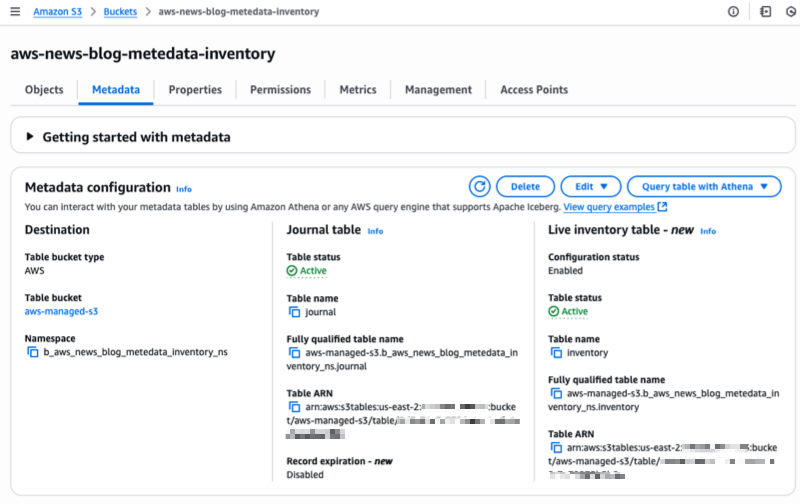800x504 pixels.
Task: Expand Getting started with metadata section
Action: [30, 137]
